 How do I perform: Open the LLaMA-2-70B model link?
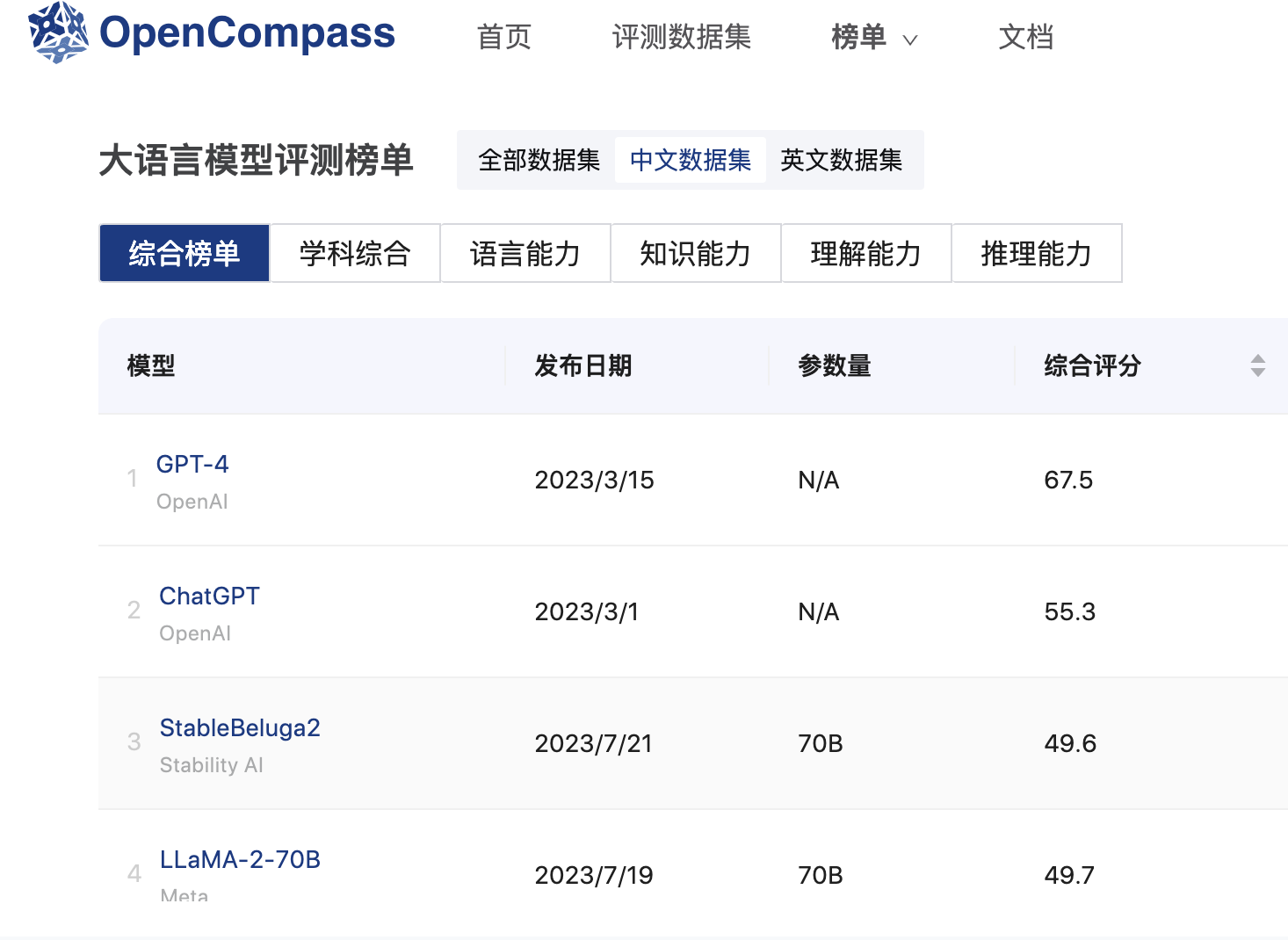[x=240, y=859]
